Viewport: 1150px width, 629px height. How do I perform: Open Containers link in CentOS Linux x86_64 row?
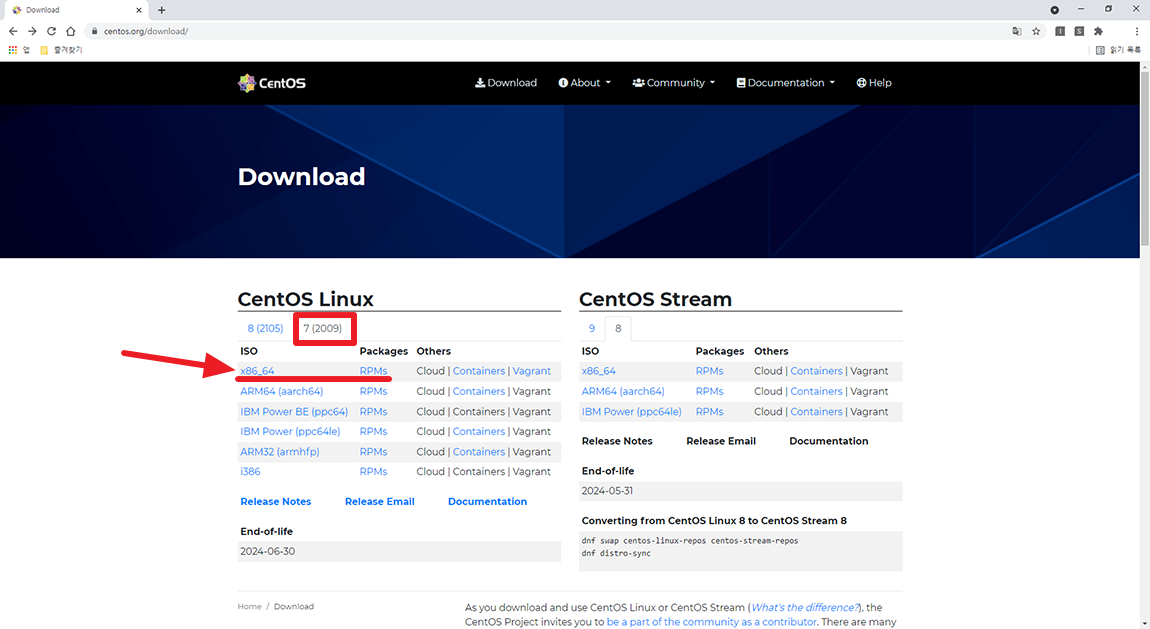(479, 371)
